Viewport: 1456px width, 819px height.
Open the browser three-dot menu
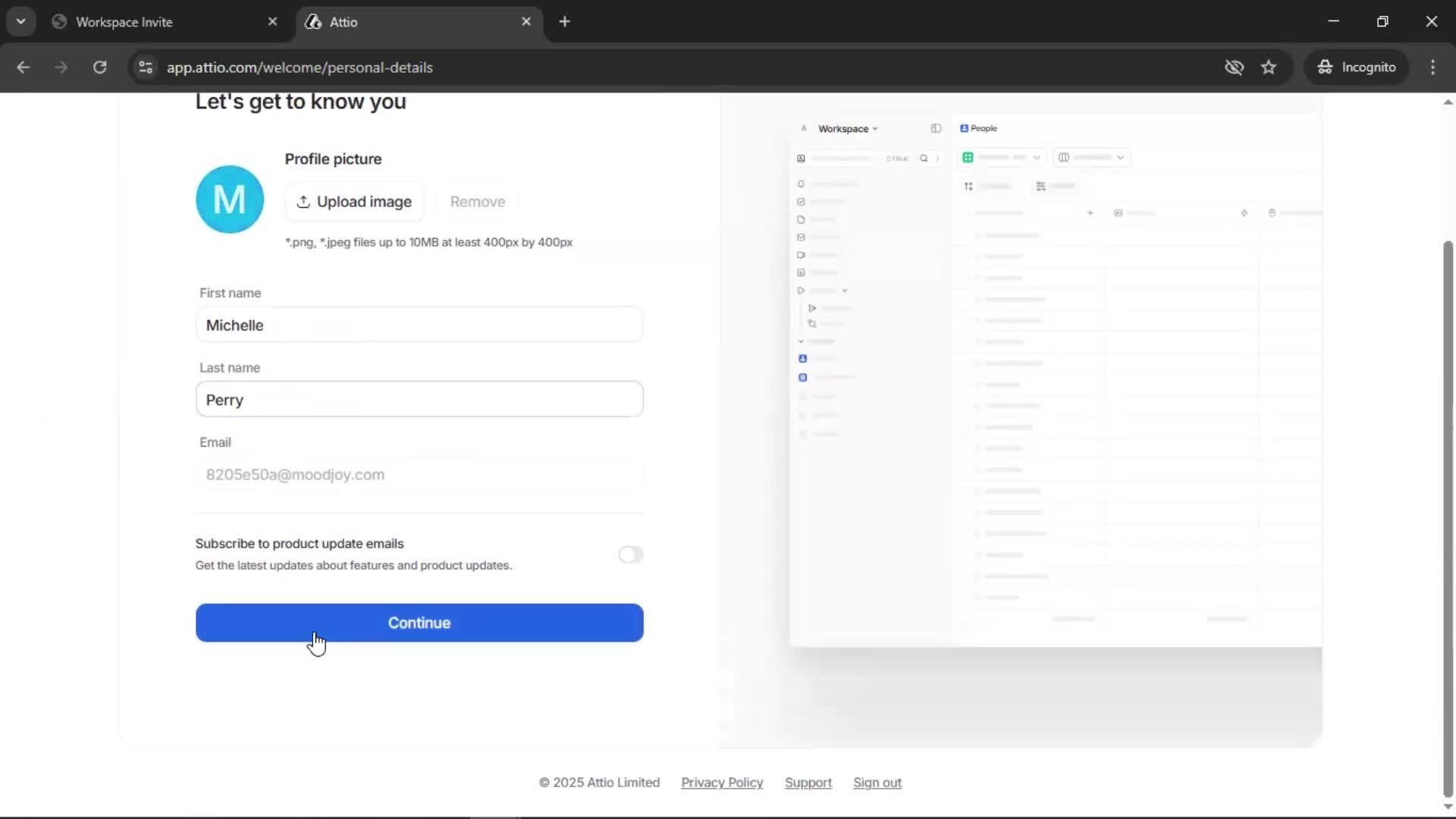click(1433, 67)
